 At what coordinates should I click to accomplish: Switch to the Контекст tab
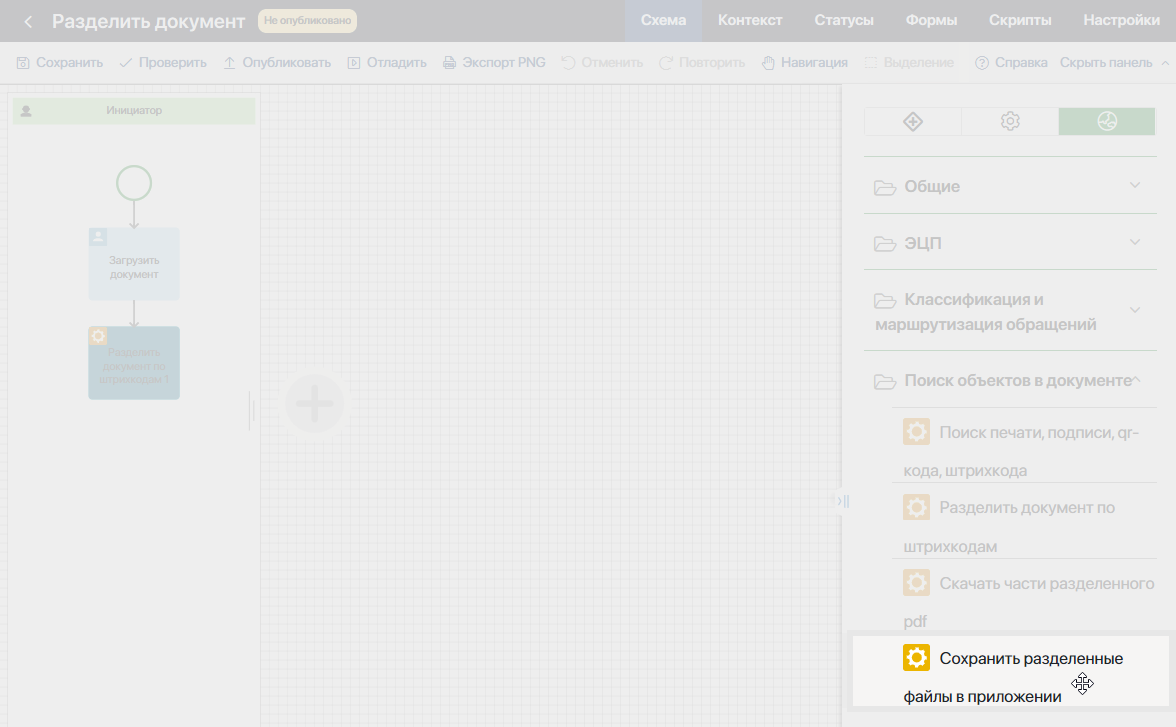tap(750, 21)
